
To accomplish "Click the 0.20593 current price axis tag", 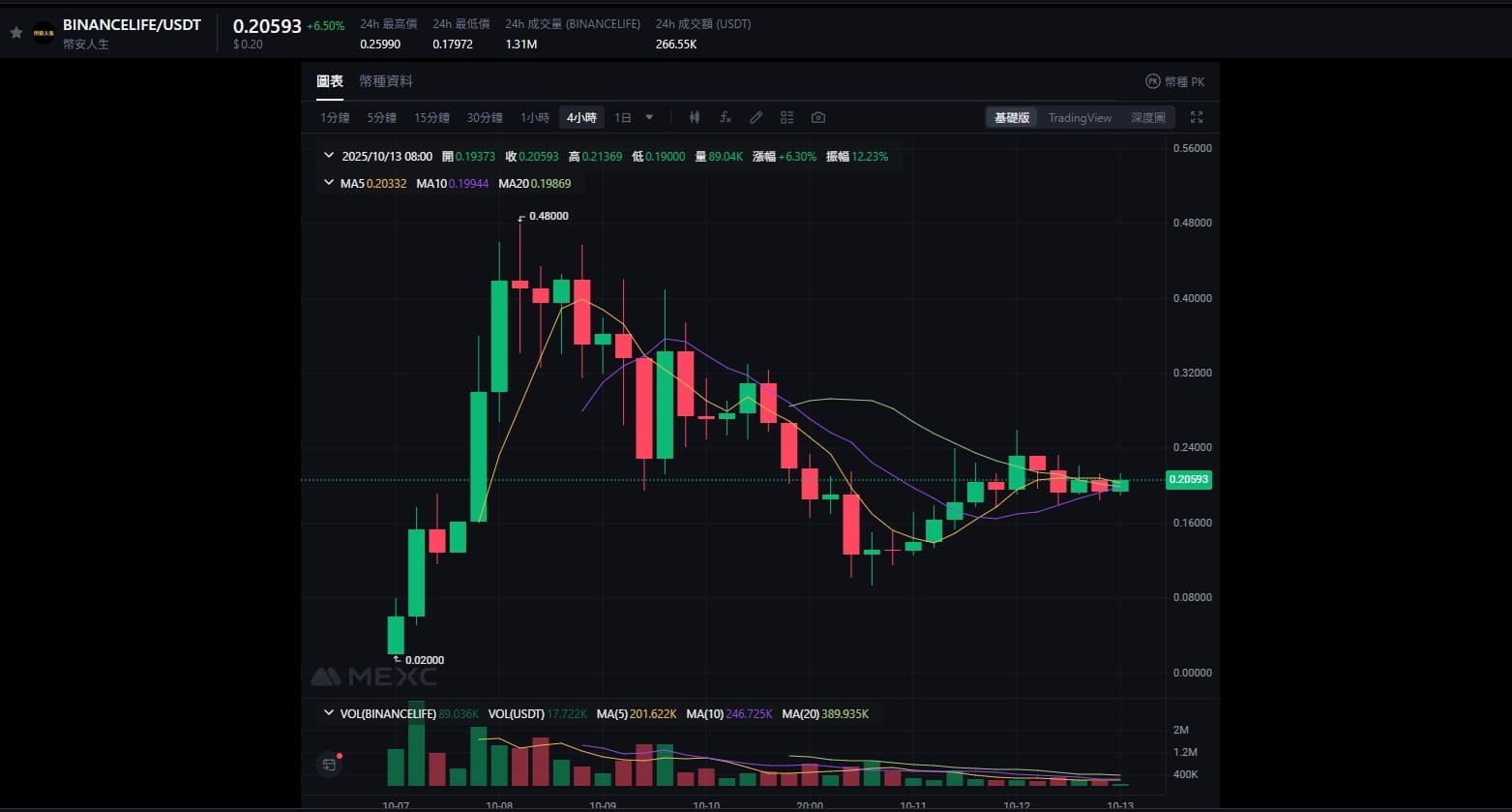I will (1189, 479).
